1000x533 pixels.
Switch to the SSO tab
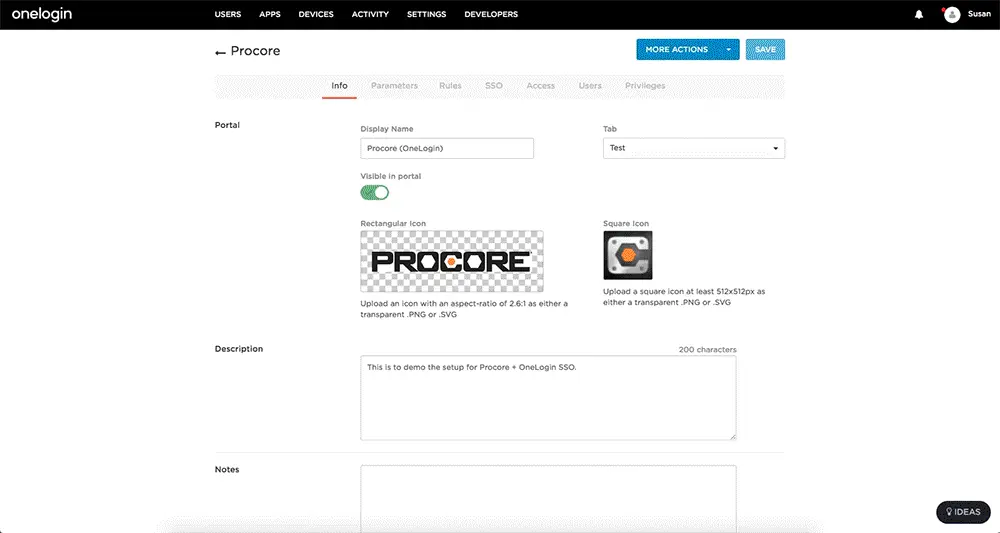pos(494,85)
